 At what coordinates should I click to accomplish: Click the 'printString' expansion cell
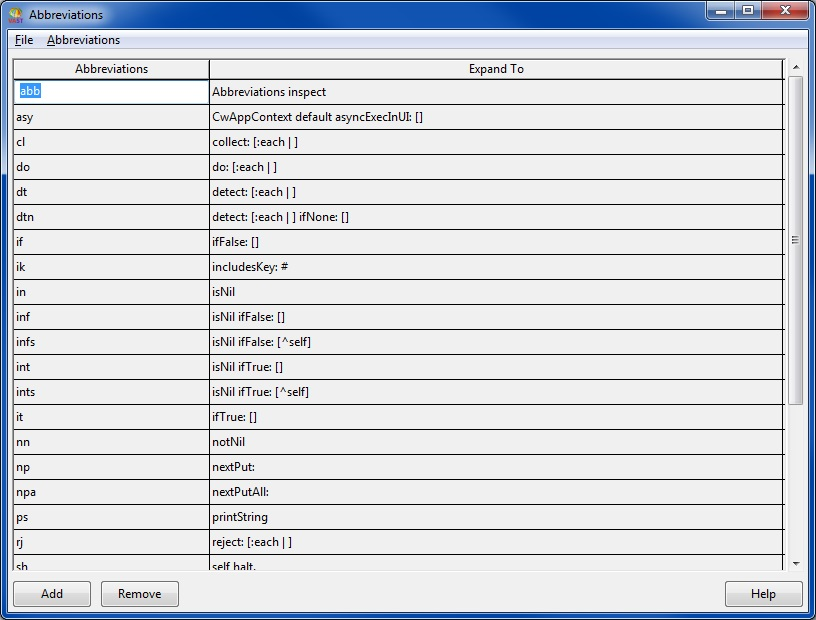[496, 517]
